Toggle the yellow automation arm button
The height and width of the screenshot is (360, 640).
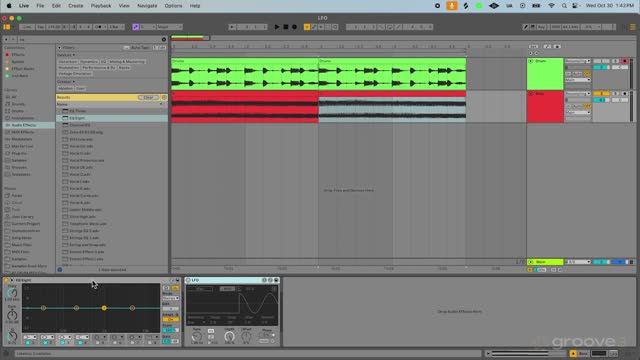tap(307, 27)
